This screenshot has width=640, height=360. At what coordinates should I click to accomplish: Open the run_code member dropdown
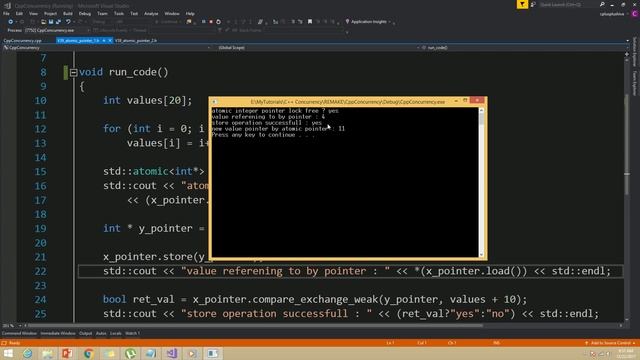click(523, 48)
